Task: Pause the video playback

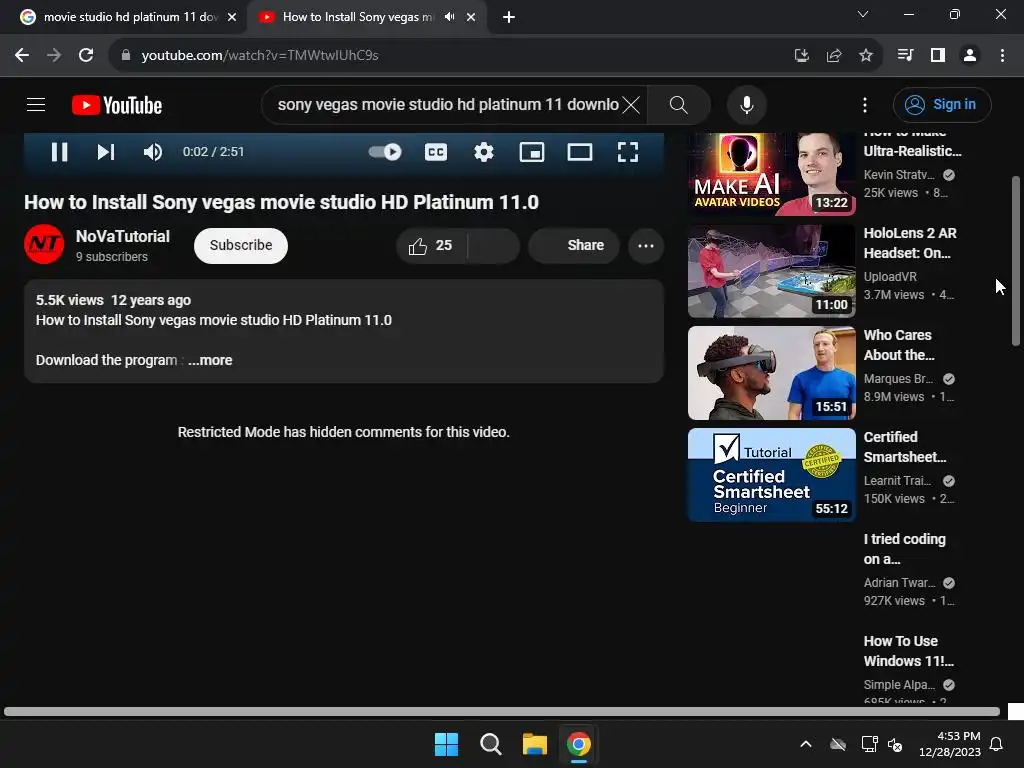Action: point(59,152)
